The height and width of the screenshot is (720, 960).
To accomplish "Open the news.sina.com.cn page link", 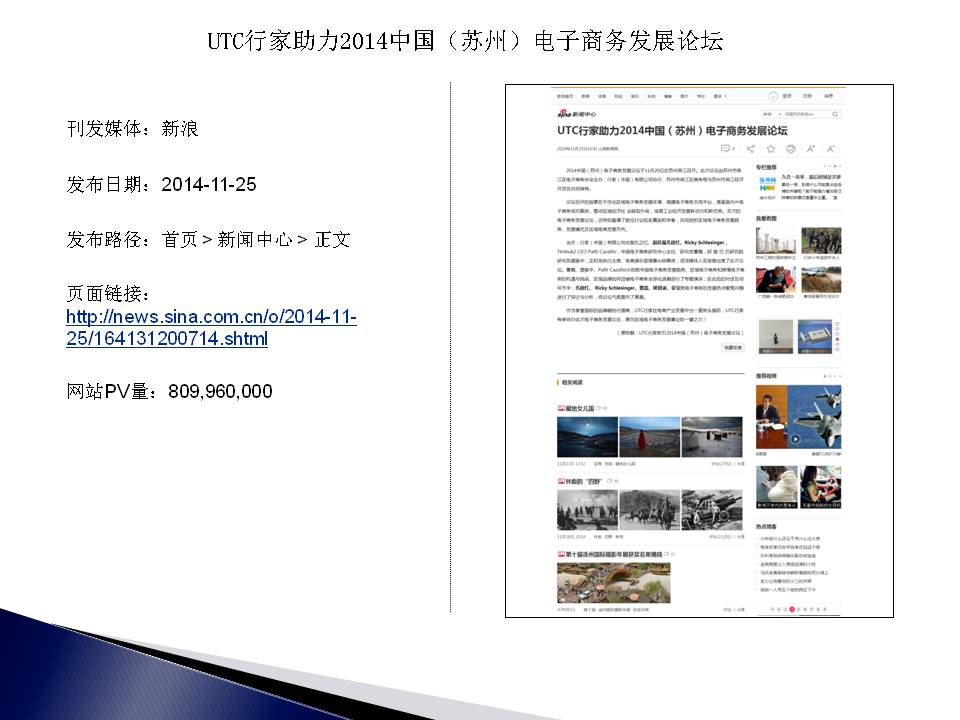I will (211, 328).
